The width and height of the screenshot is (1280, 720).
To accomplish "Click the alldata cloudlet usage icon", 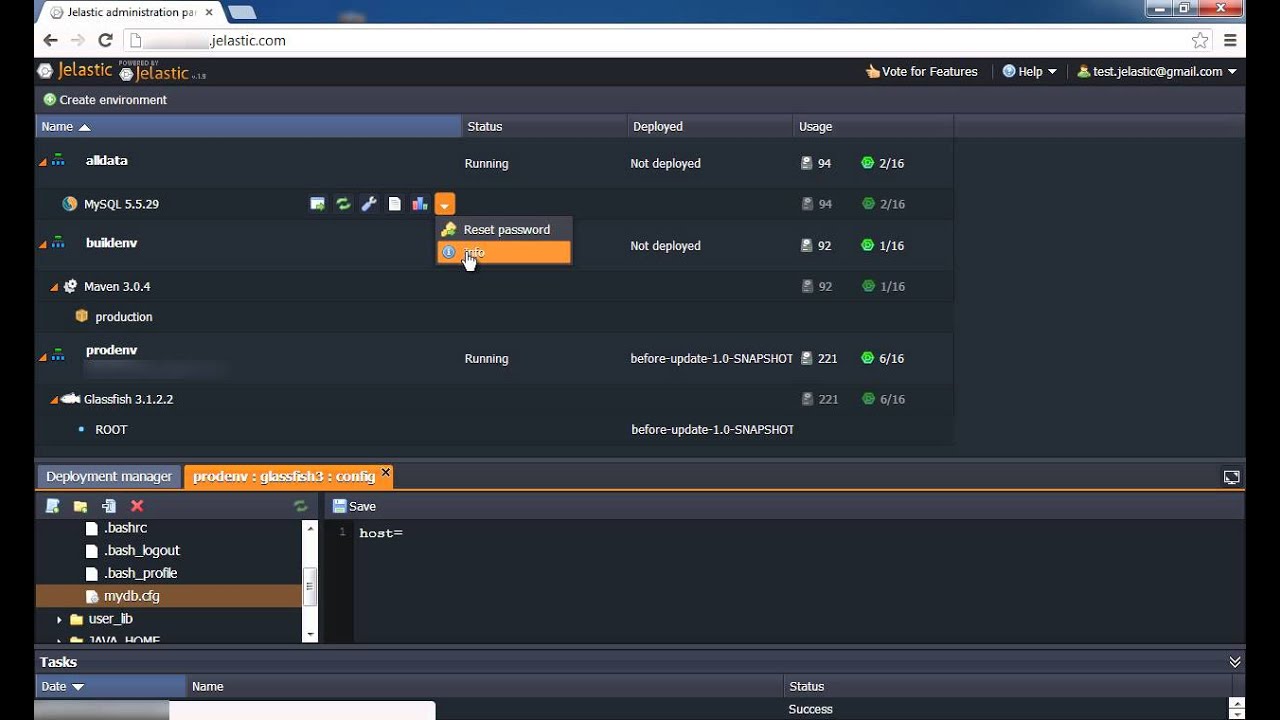I will tap(867, 163).
